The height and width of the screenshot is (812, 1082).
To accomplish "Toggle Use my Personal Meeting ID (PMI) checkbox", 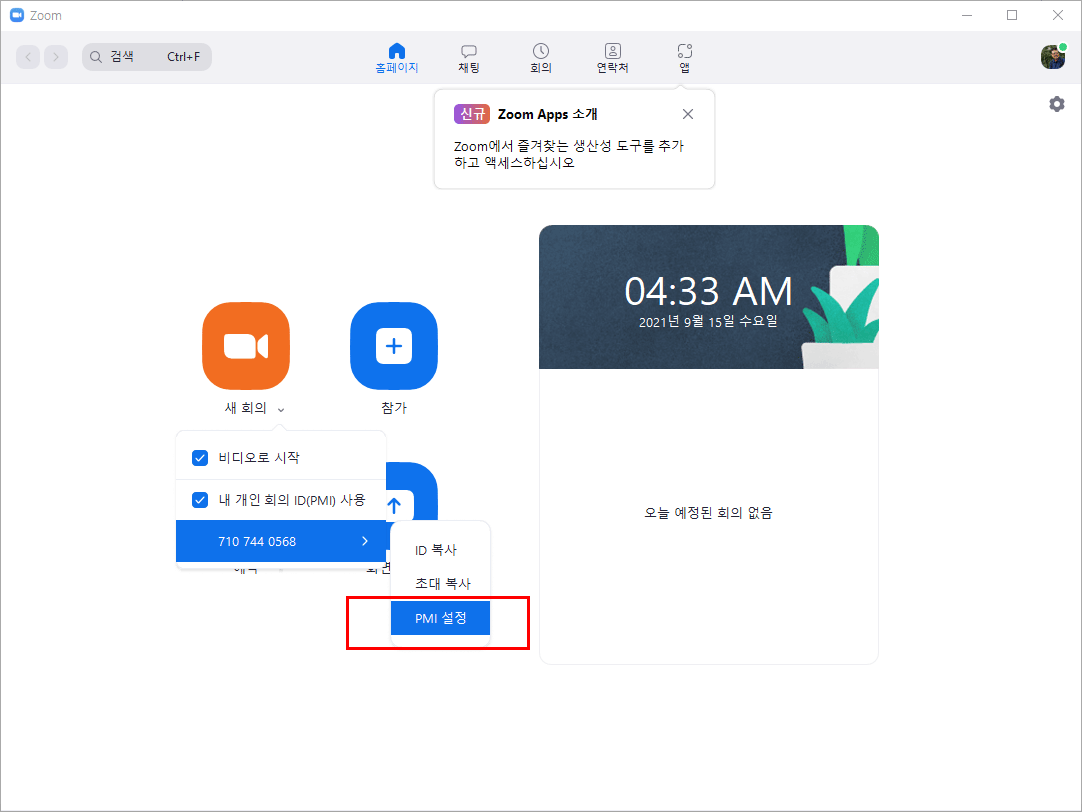I will tap(200, 500).
